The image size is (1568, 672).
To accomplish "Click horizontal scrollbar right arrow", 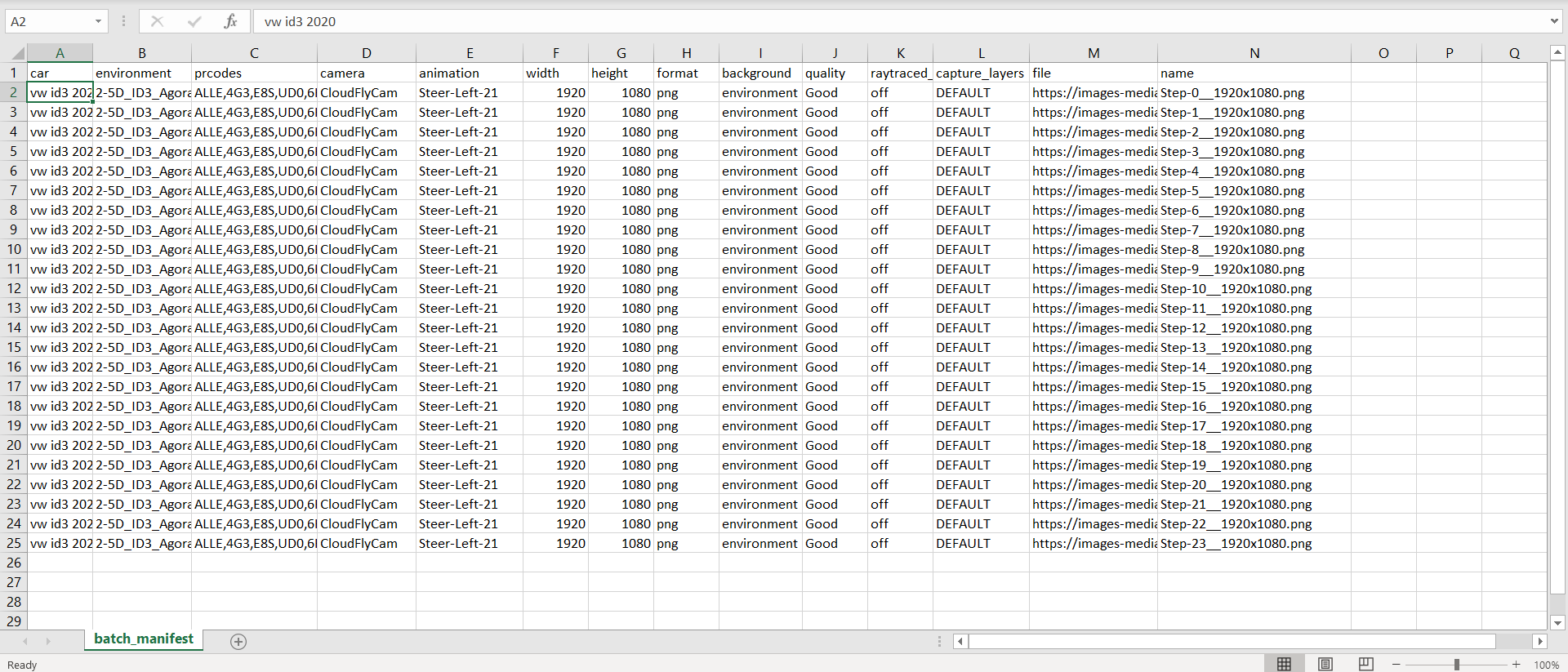I will [1540, 642].
